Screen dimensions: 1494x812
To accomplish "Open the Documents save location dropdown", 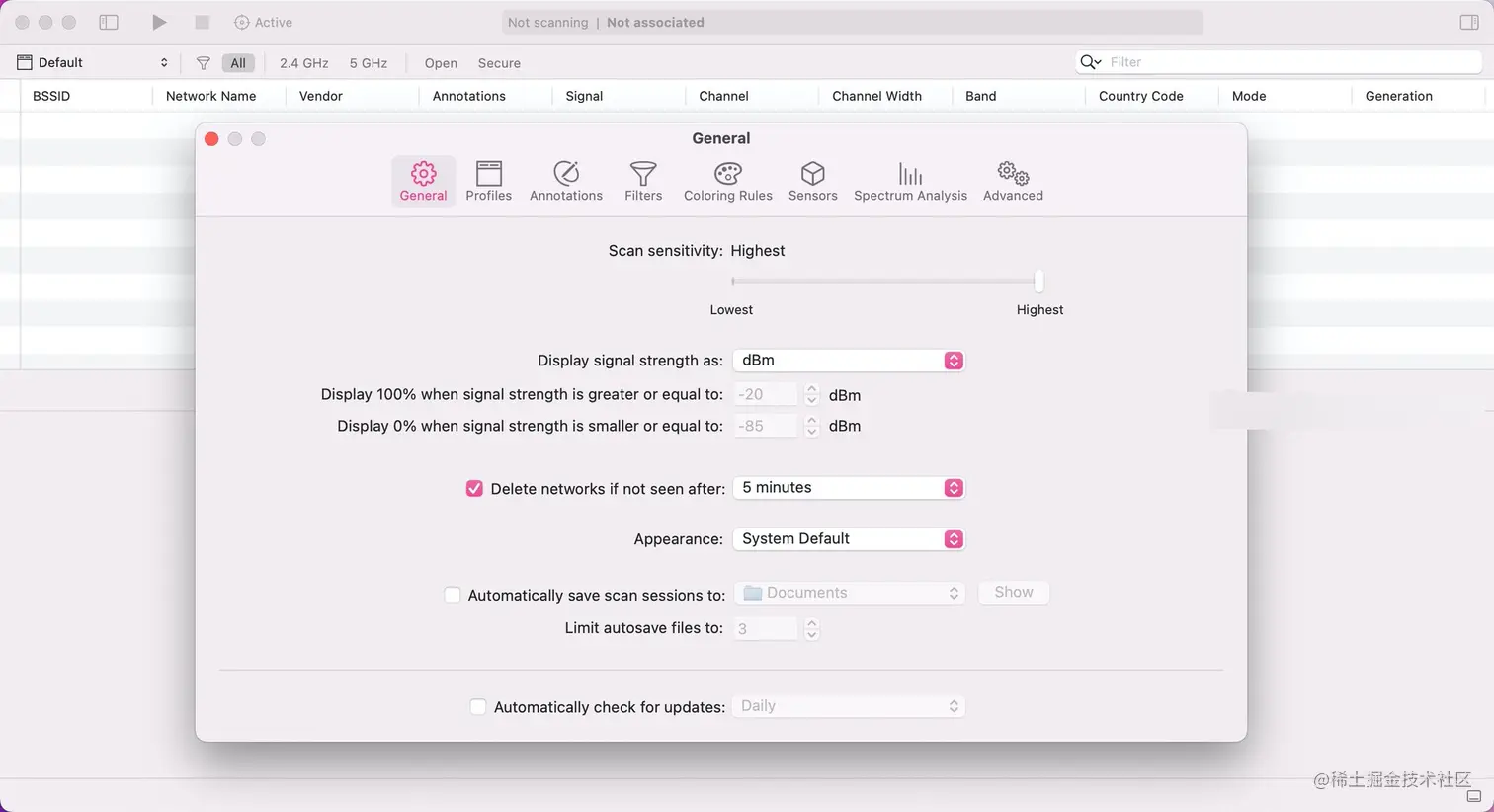I will click(x=849, y=593).
